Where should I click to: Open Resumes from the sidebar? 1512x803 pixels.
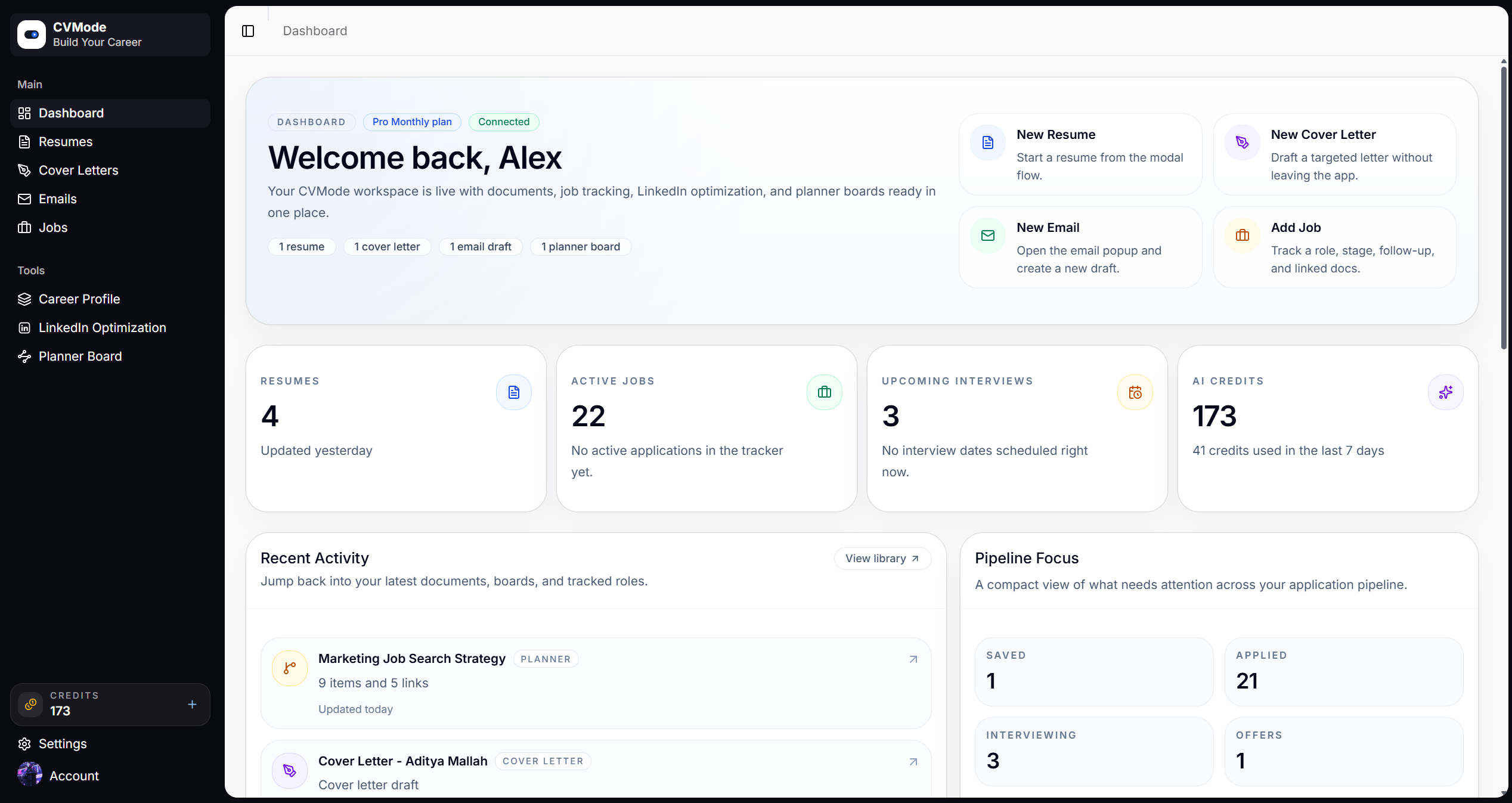tap(64, 141)
